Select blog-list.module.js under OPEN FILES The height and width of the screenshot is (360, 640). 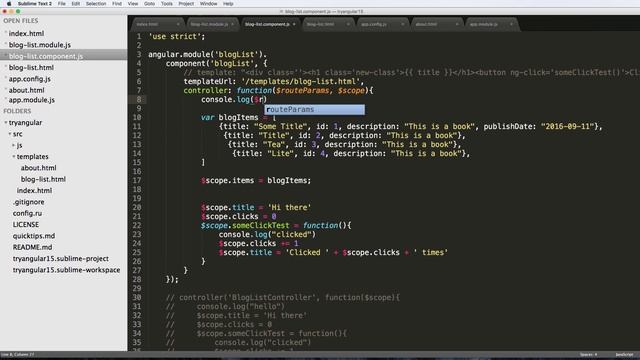40,45
